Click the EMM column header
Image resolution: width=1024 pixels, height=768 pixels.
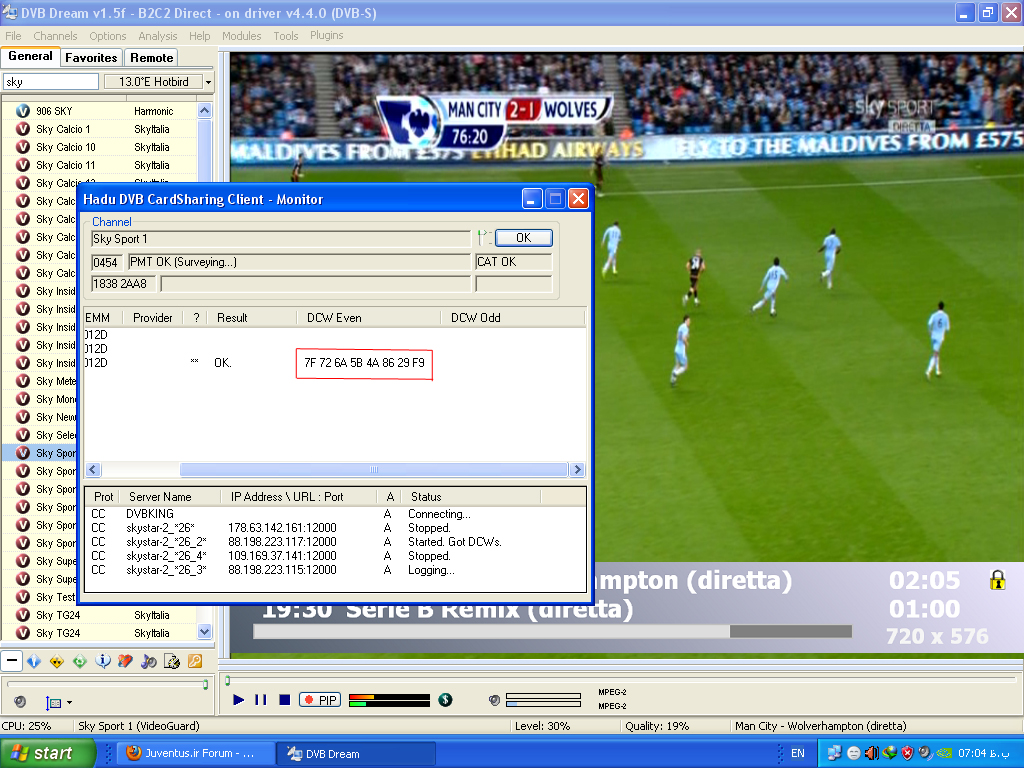(x=102, y=318)
